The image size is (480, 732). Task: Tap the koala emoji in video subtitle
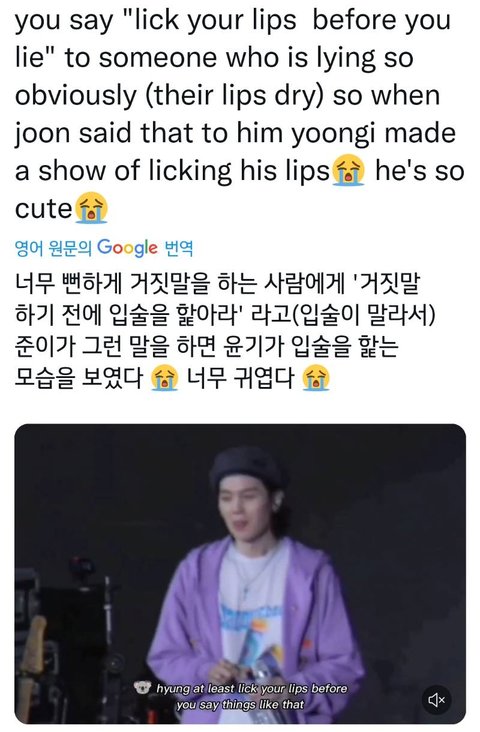143,687
